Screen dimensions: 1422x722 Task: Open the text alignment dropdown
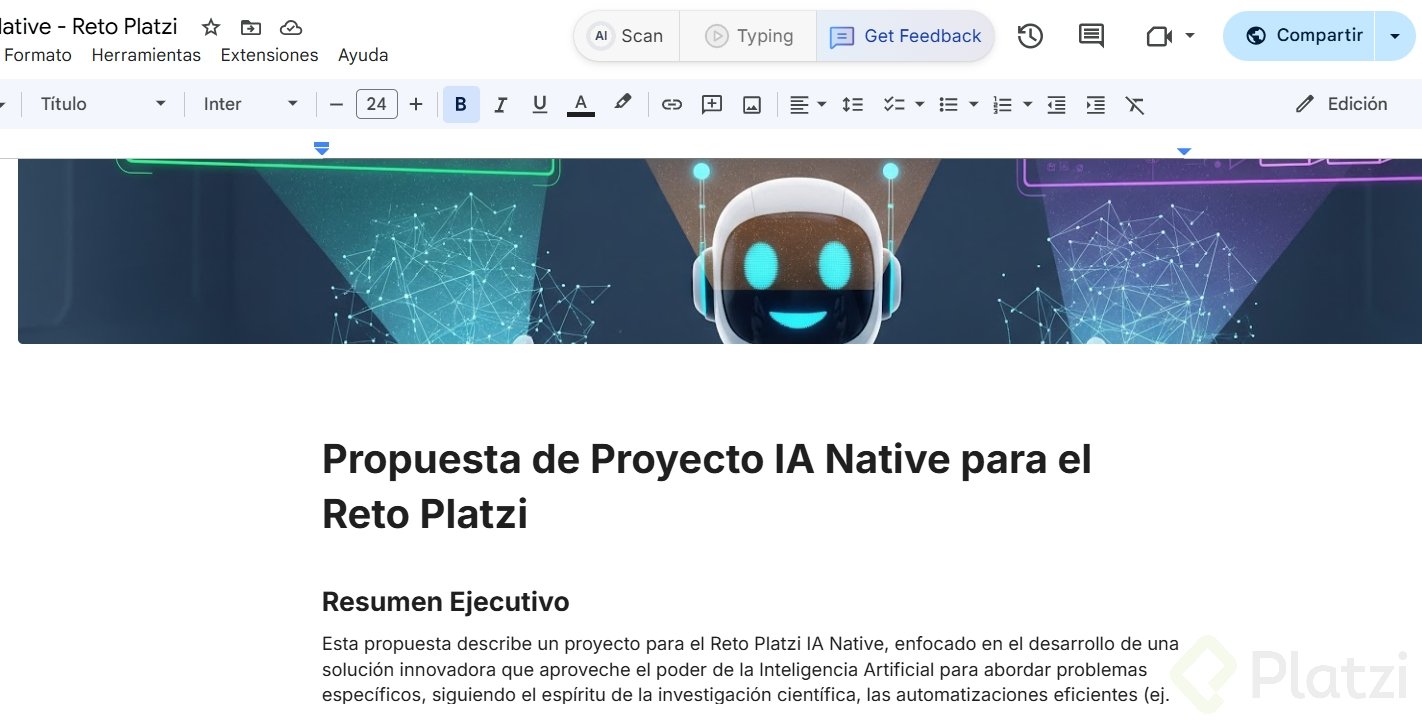click(808, 104)
